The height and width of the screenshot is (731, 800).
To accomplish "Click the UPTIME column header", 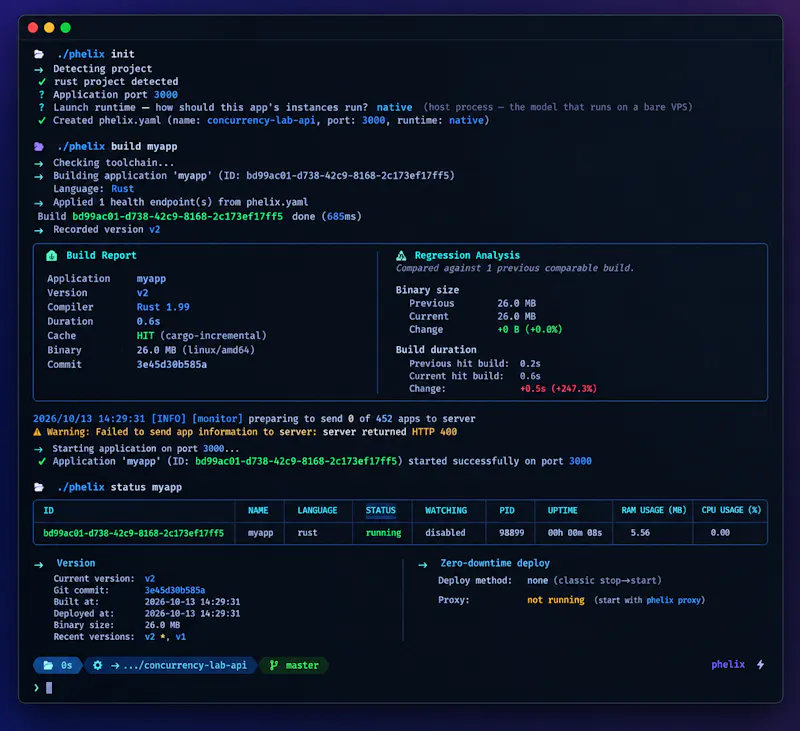I will coord(562,510).
